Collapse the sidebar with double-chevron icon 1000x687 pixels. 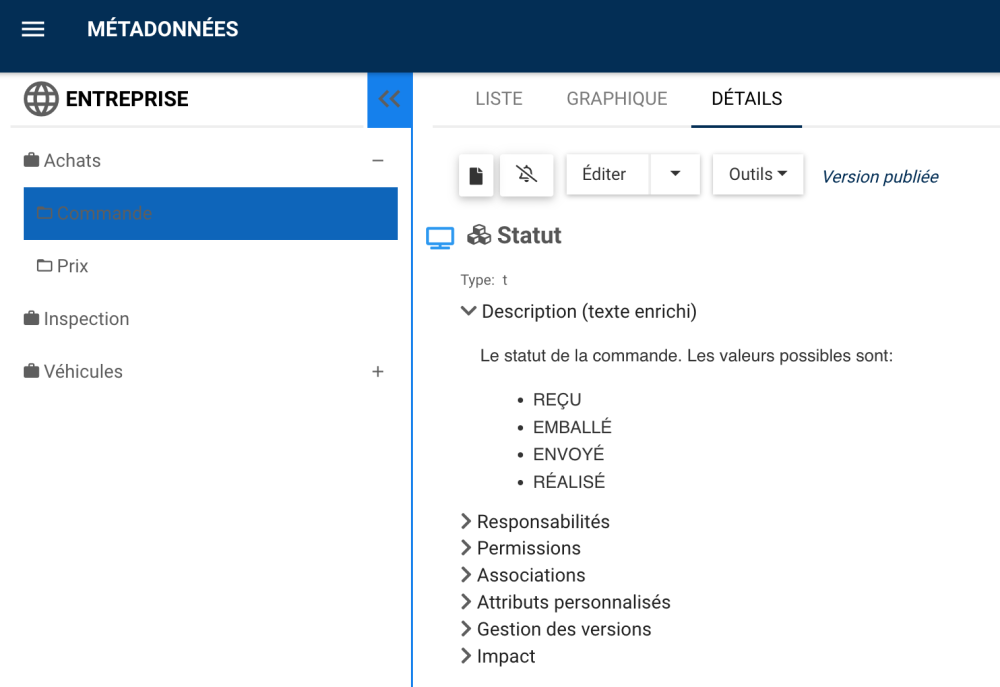tap(389, 99)
